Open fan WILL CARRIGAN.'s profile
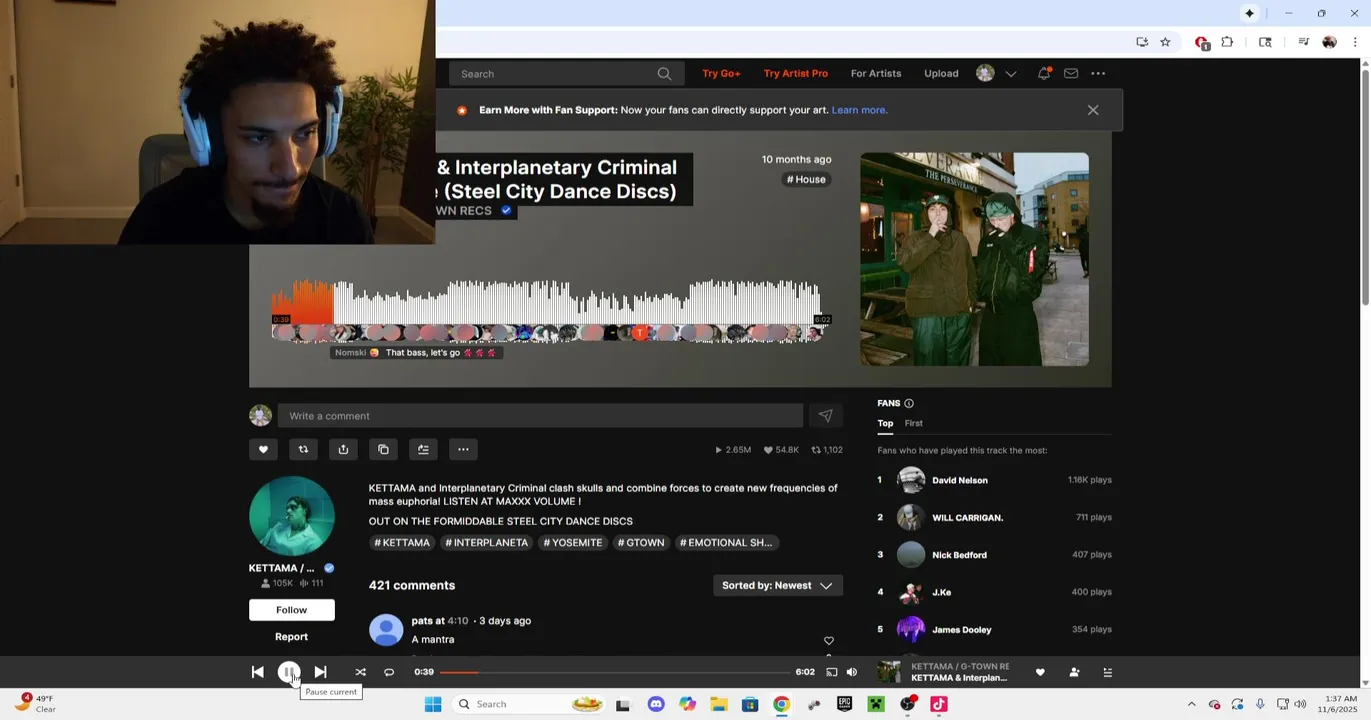1371x720 pixels. point(967,517)
